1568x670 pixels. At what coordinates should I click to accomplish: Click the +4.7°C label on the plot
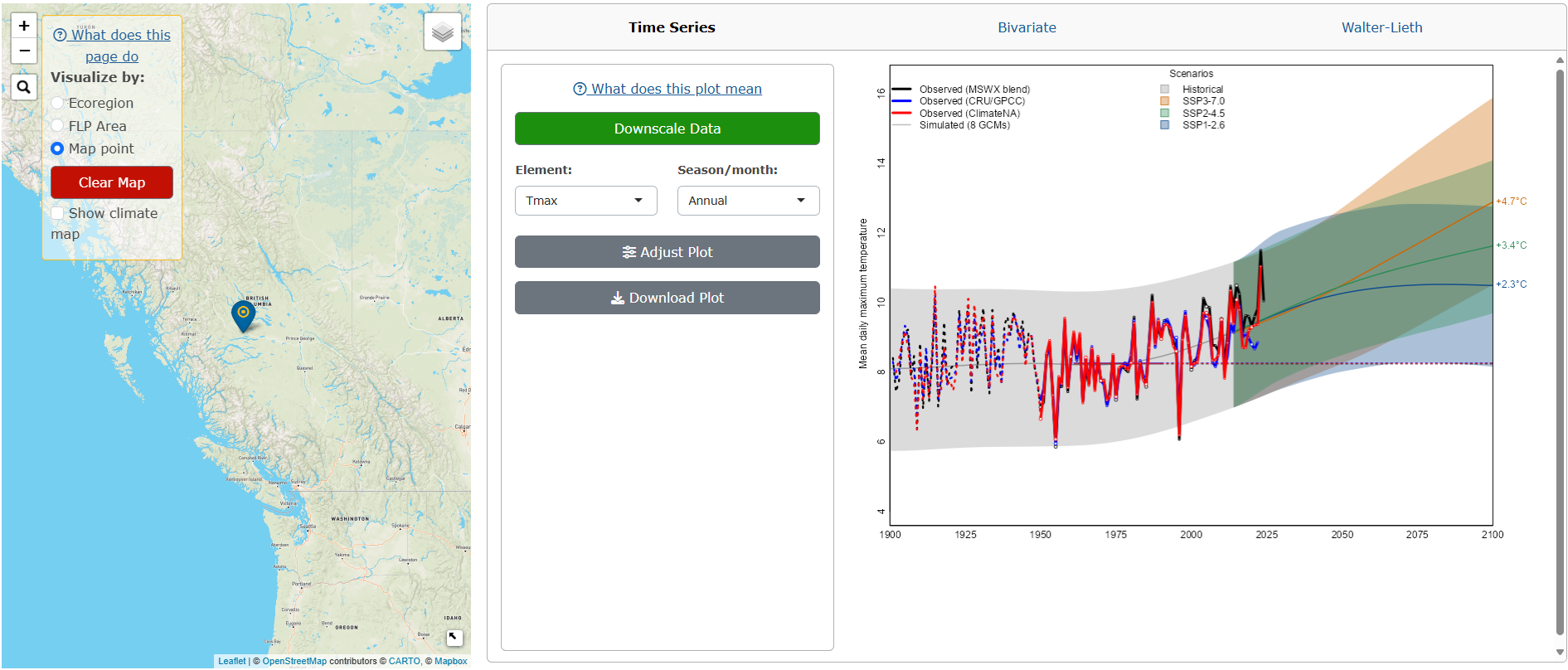click(x=1511, y=201)
